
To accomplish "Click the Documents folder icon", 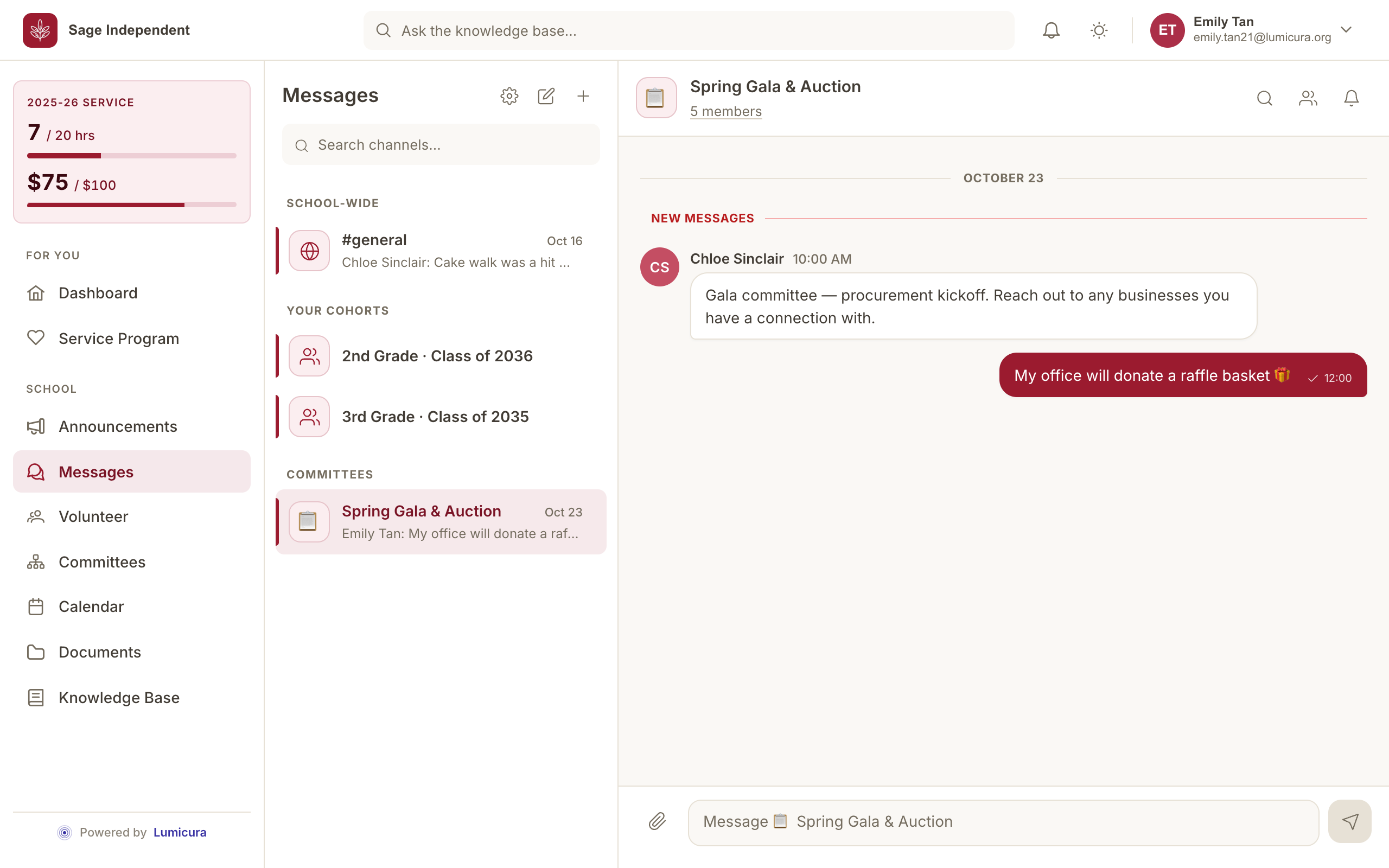I will pyautogui.click(x=36, y=652).
